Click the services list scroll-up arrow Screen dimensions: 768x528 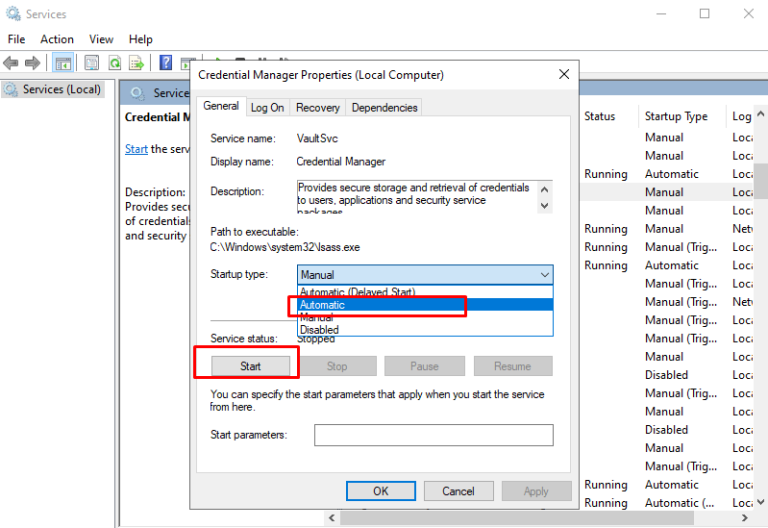coord(761,114)
